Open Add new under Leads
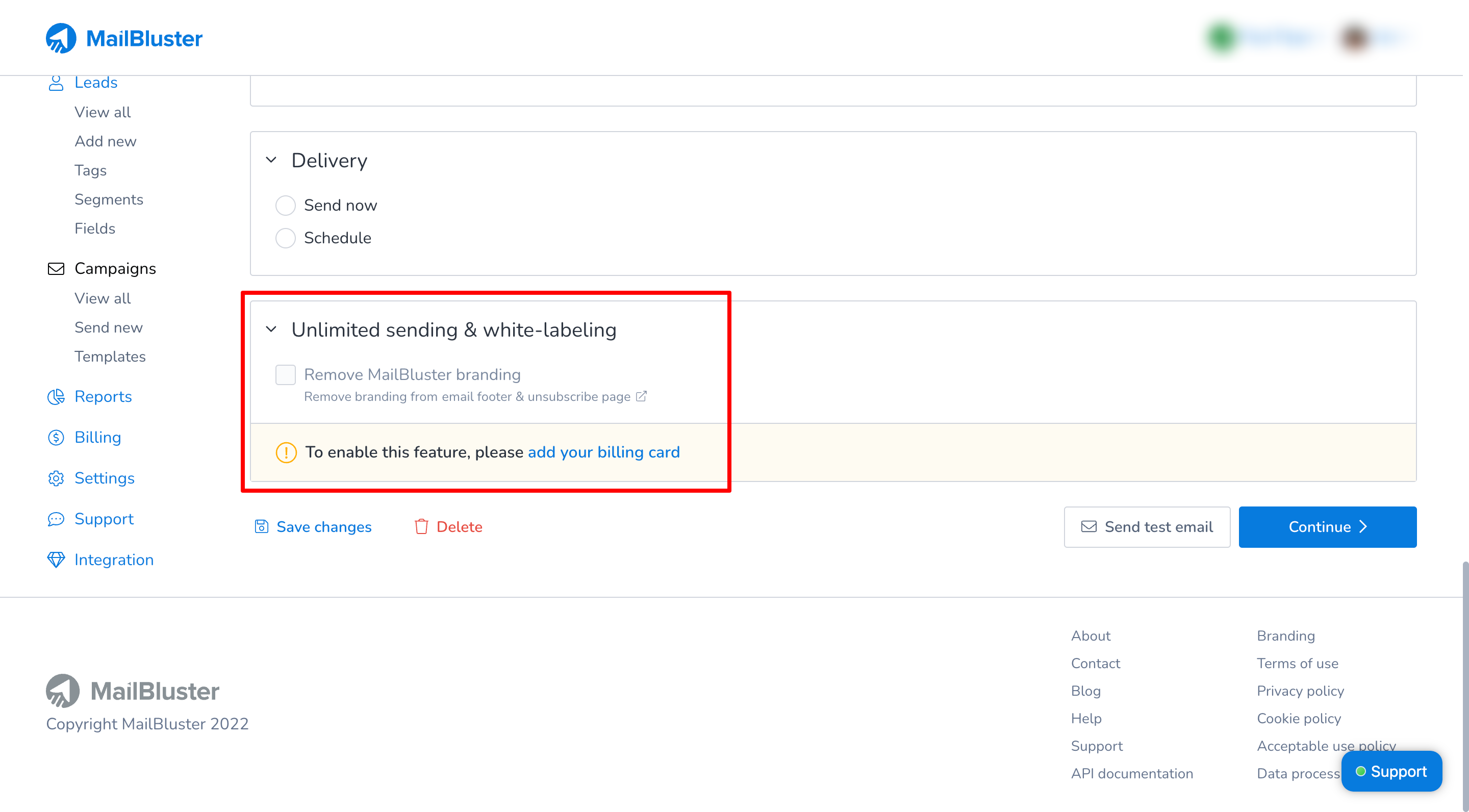The height and width of the screenshot is (812, 1469). coord(106,141)
